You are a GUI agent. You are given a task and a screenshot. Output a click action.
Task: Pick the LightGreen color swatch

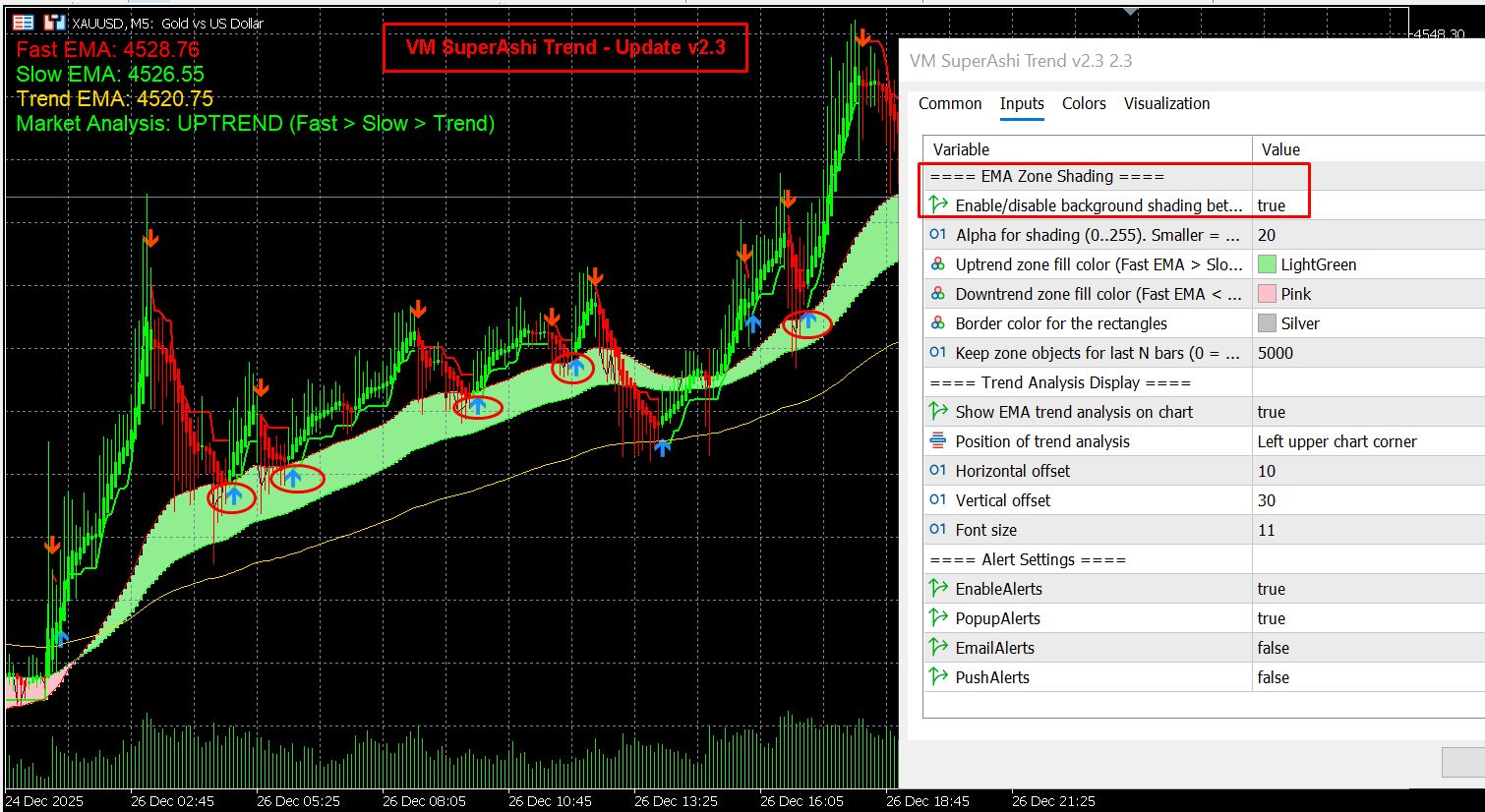click(x=1267, y=264)
